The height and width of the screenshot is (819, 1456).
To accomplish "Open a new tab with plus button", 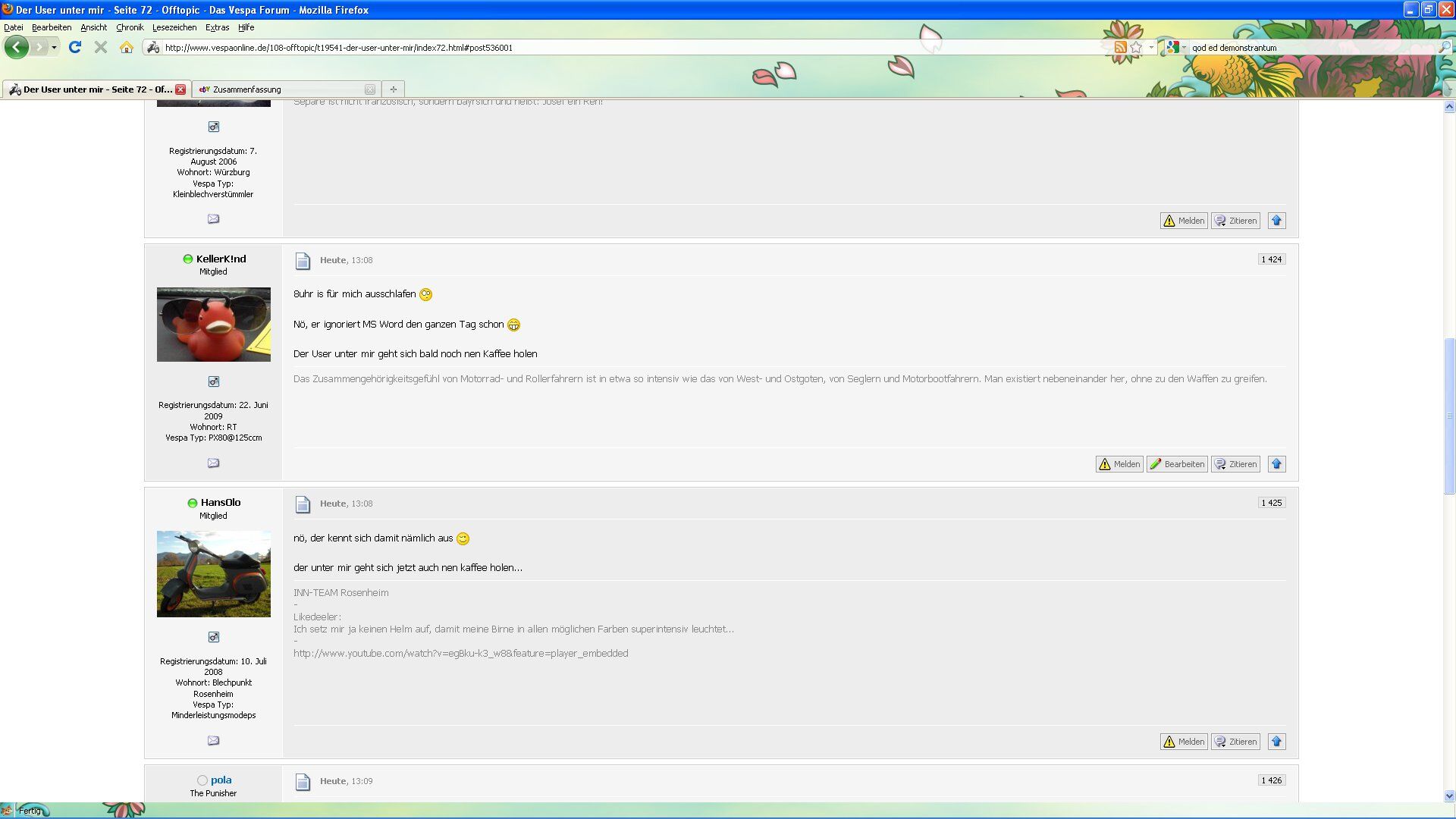I will [393, 89].
